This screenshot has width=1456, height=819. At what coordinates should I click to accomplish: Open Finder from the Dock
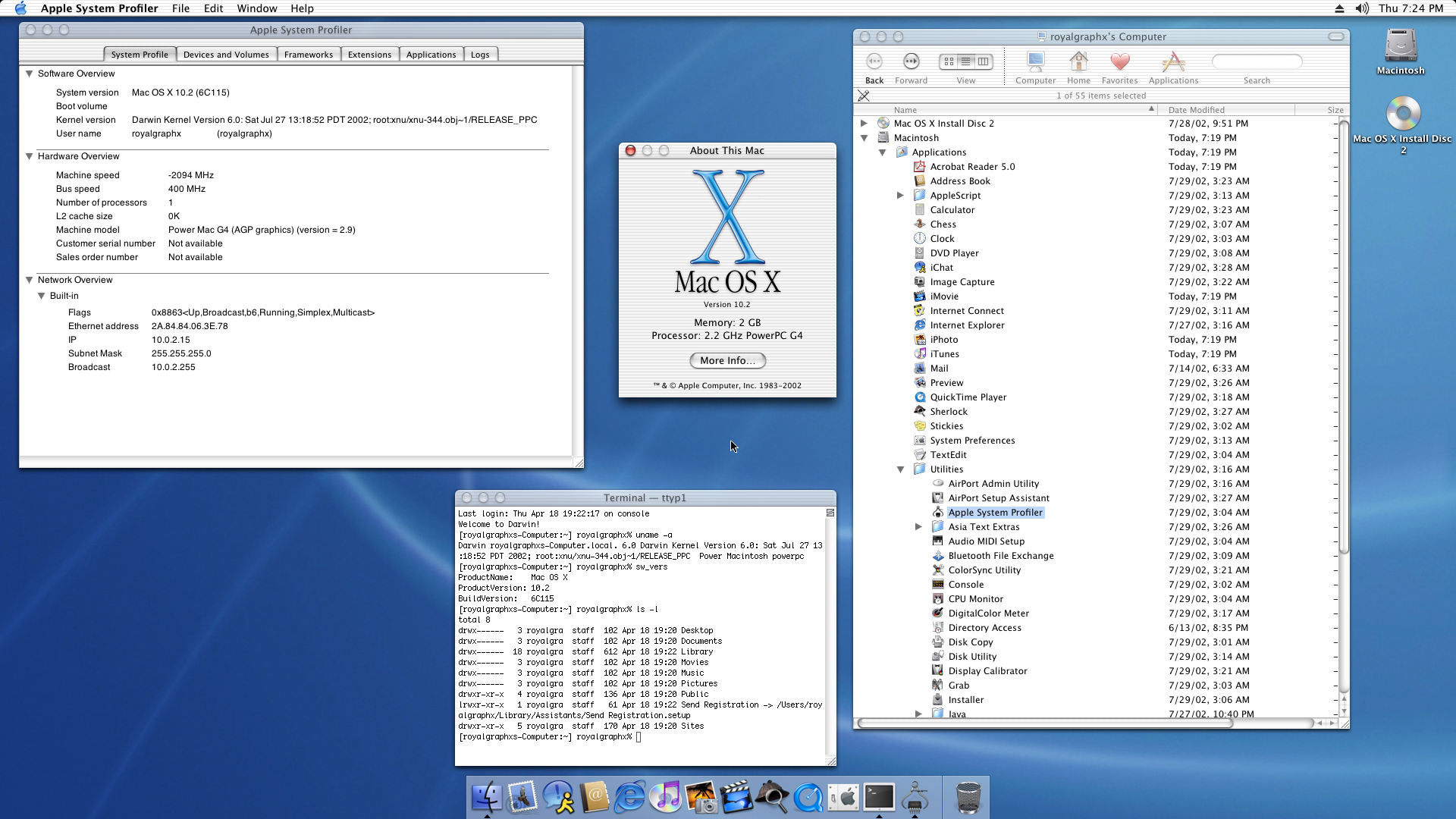486,798
